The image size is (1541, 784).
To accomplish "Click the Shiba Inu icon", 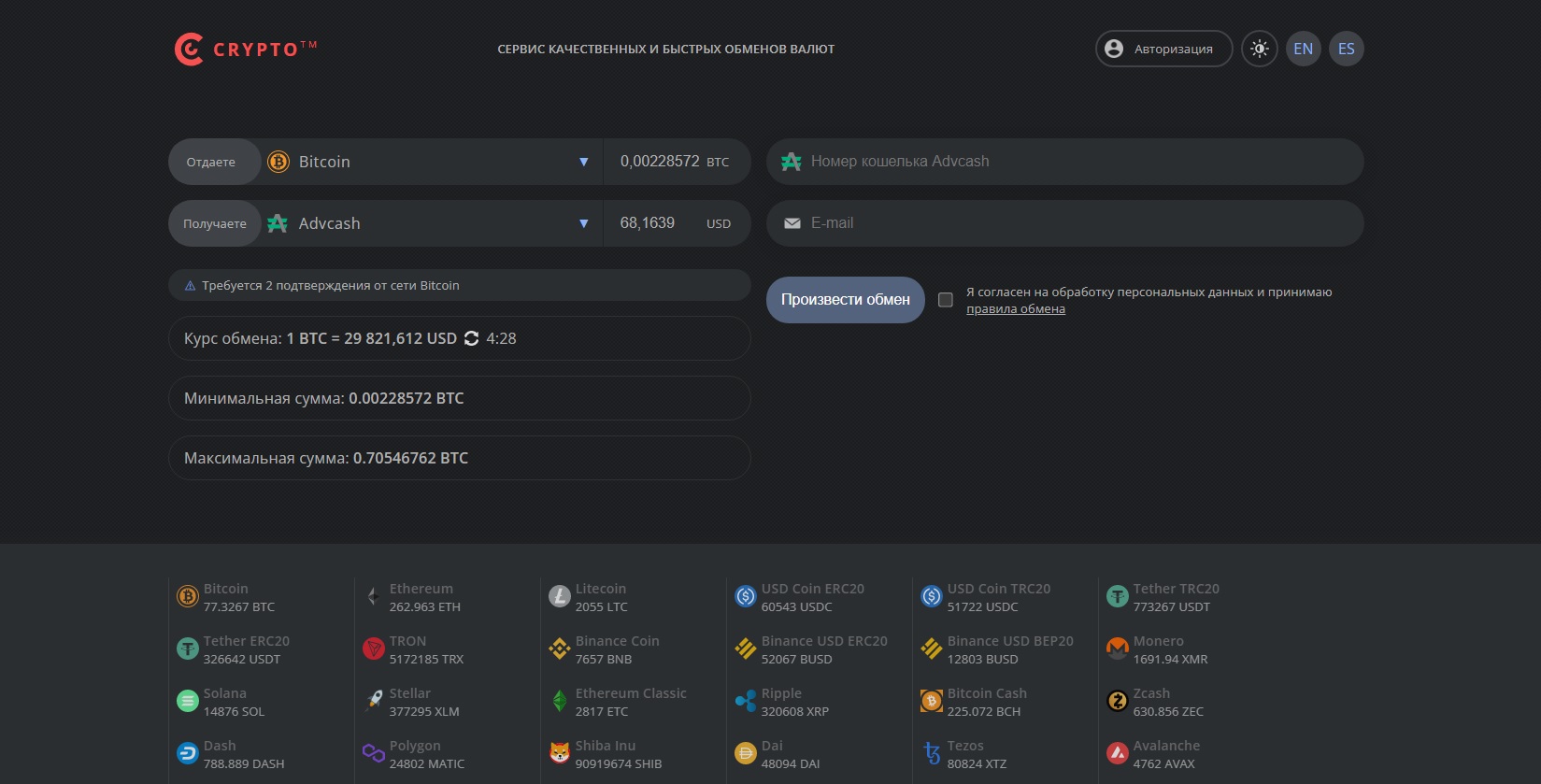I will [560, 753].
